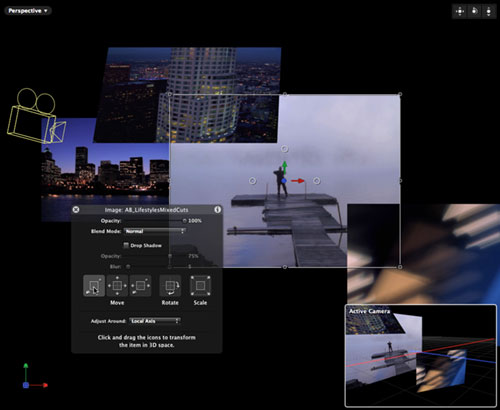Open the Blend Mode Normal dropdown
The image size is (500, 410).
coord(155,231)
